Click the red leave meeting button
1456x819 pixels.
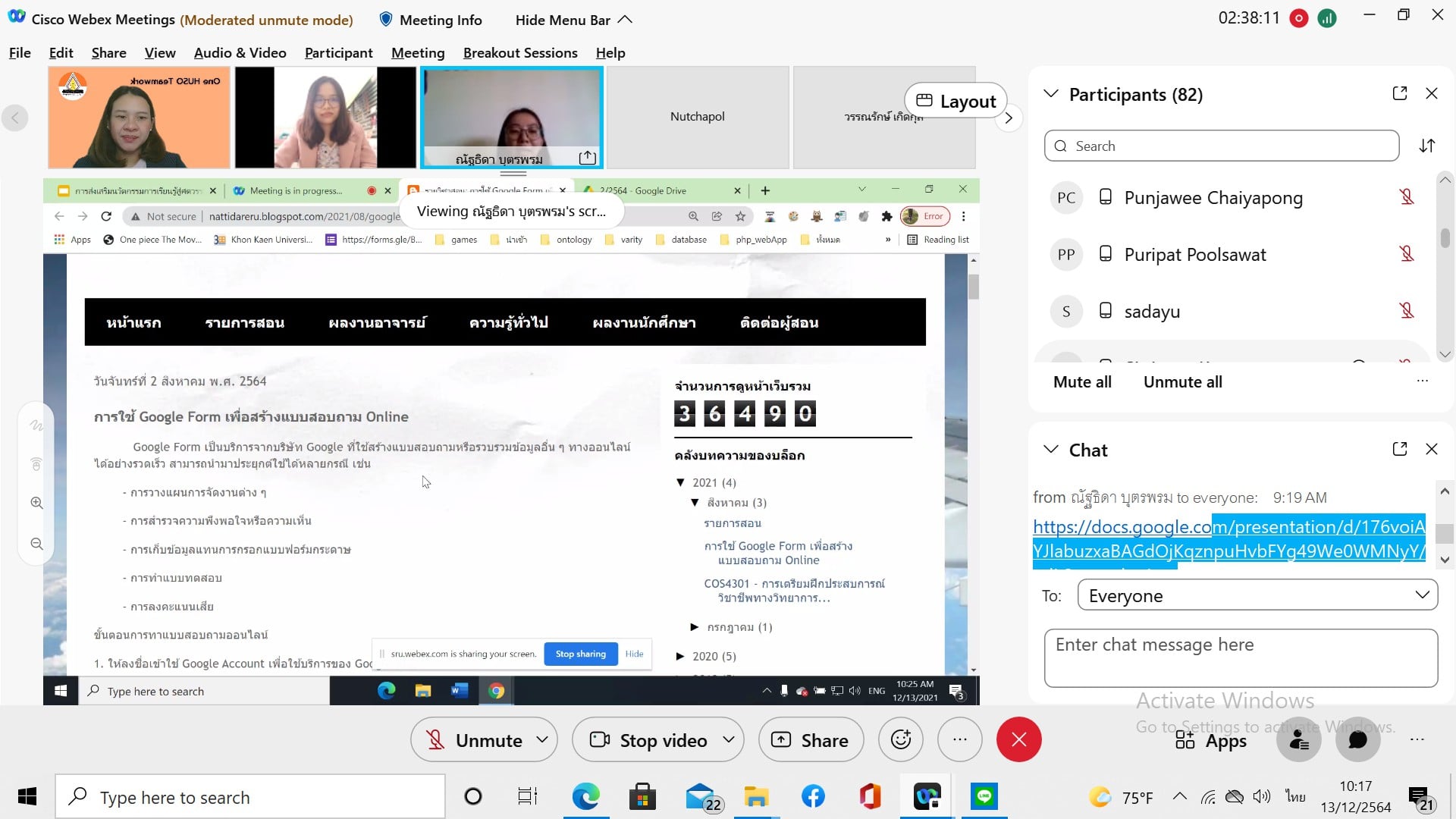(x=1018, y=739)
